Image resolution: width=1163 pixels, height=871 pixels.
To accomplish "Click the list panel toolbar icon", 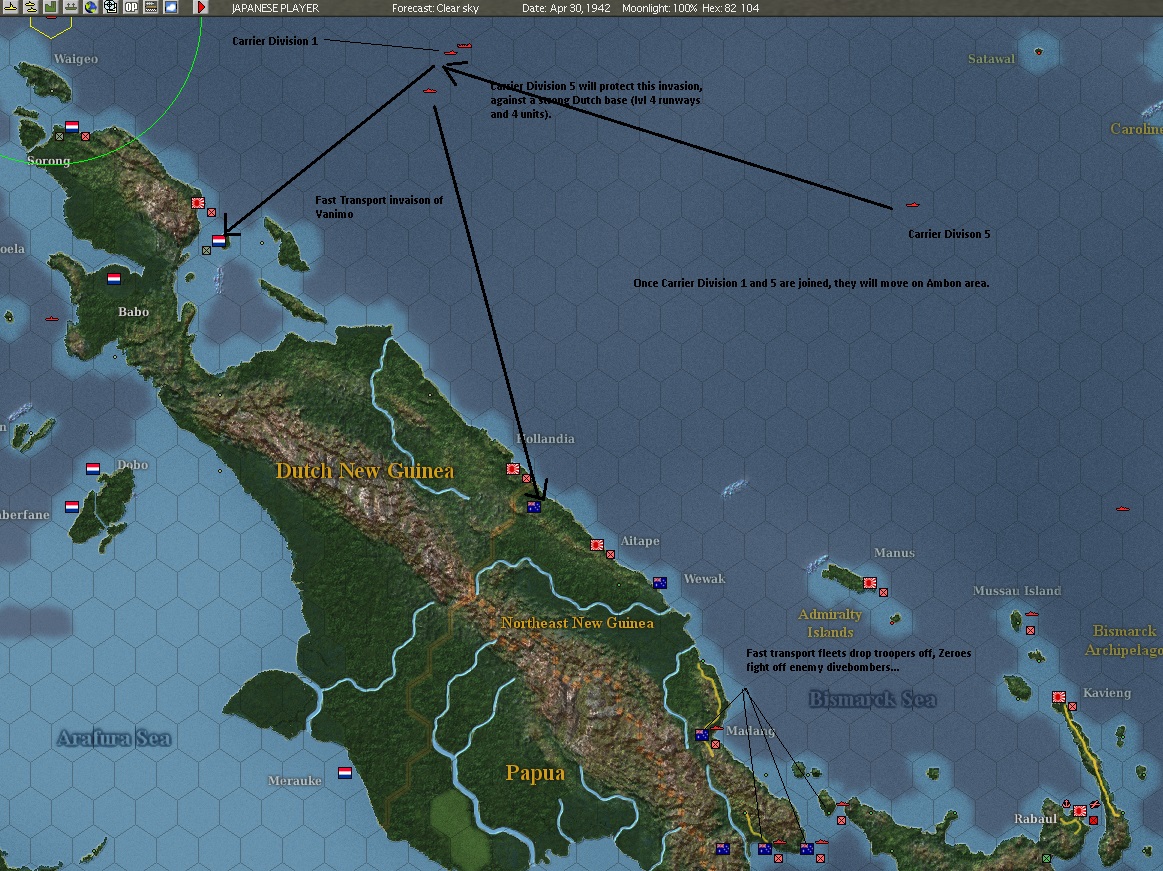I will click(151, 7).
